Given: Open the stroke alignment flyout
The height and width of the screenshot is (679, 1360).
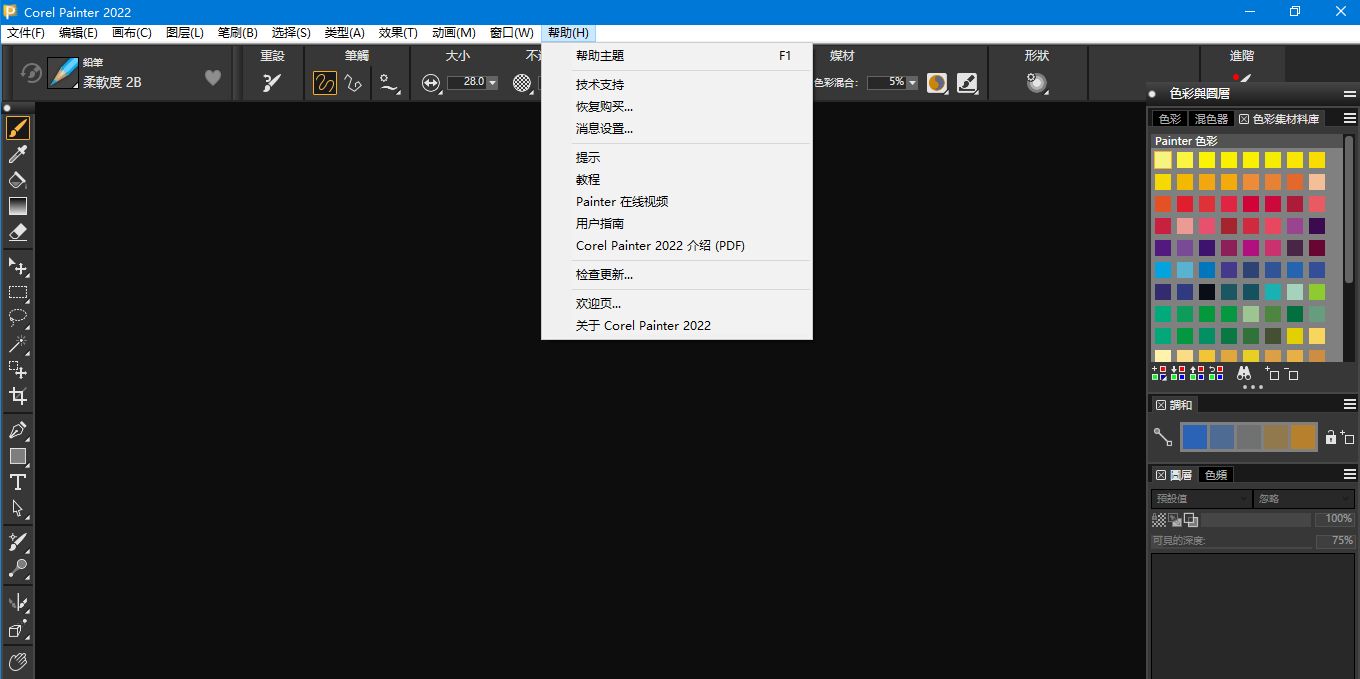Looking at the screenshot, I should (x=389, y=83).
